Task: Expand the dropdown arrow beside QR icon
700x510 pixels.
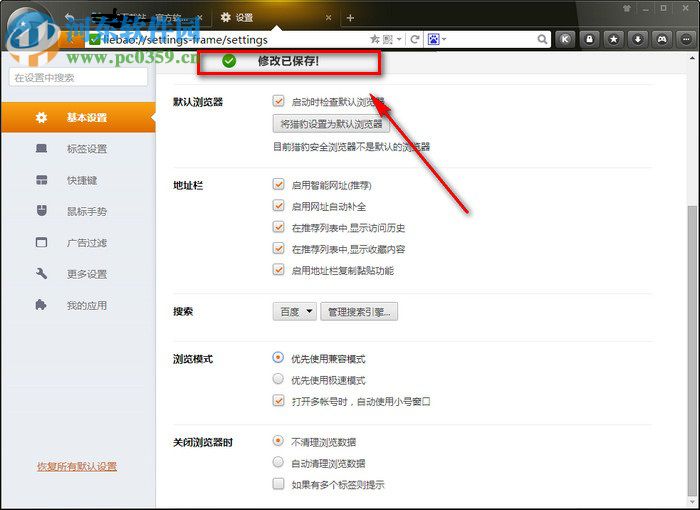Action: click(399, 39)
